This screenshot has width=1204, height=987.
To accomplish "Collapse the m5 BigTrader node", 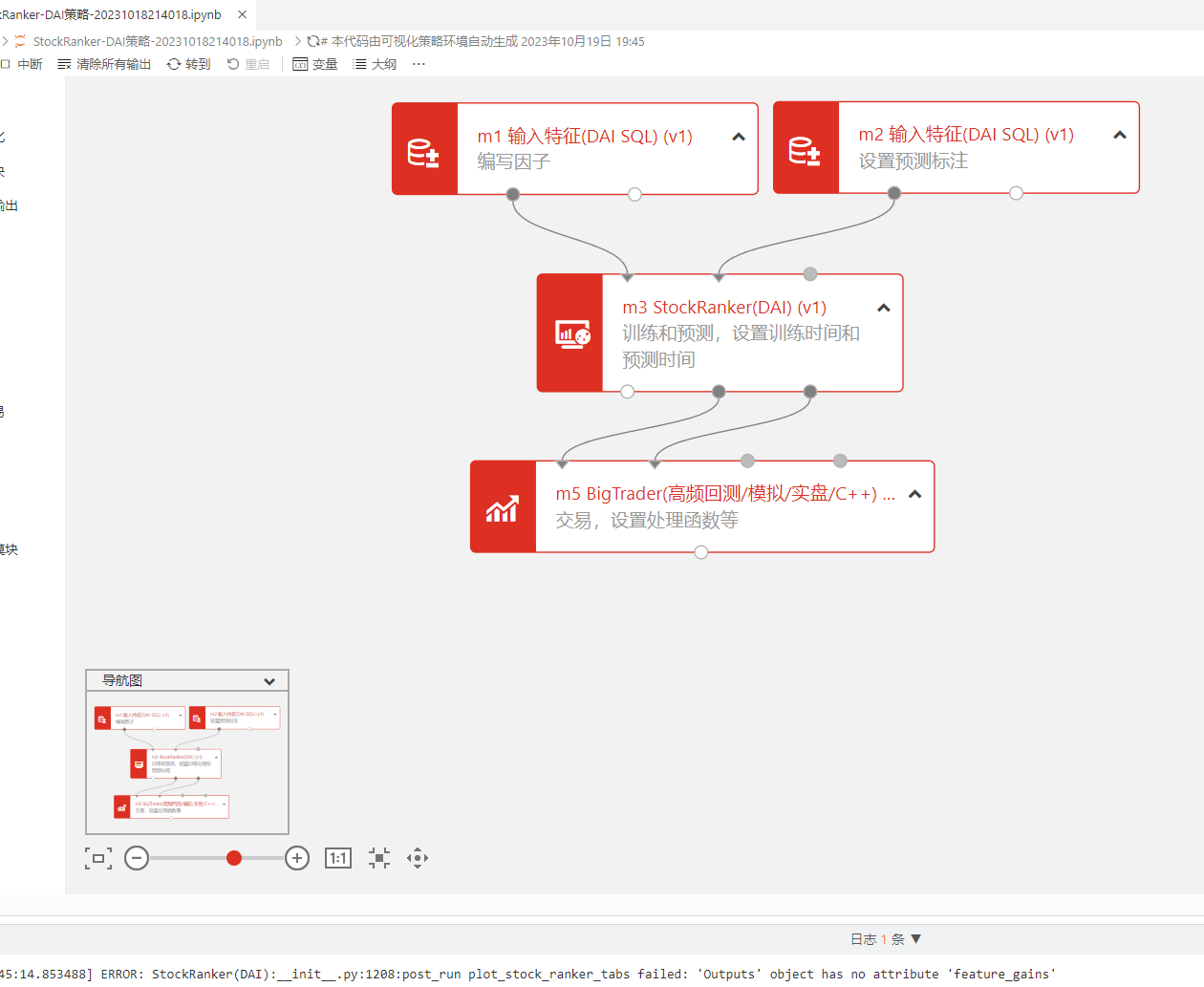I will click(914, 494).
